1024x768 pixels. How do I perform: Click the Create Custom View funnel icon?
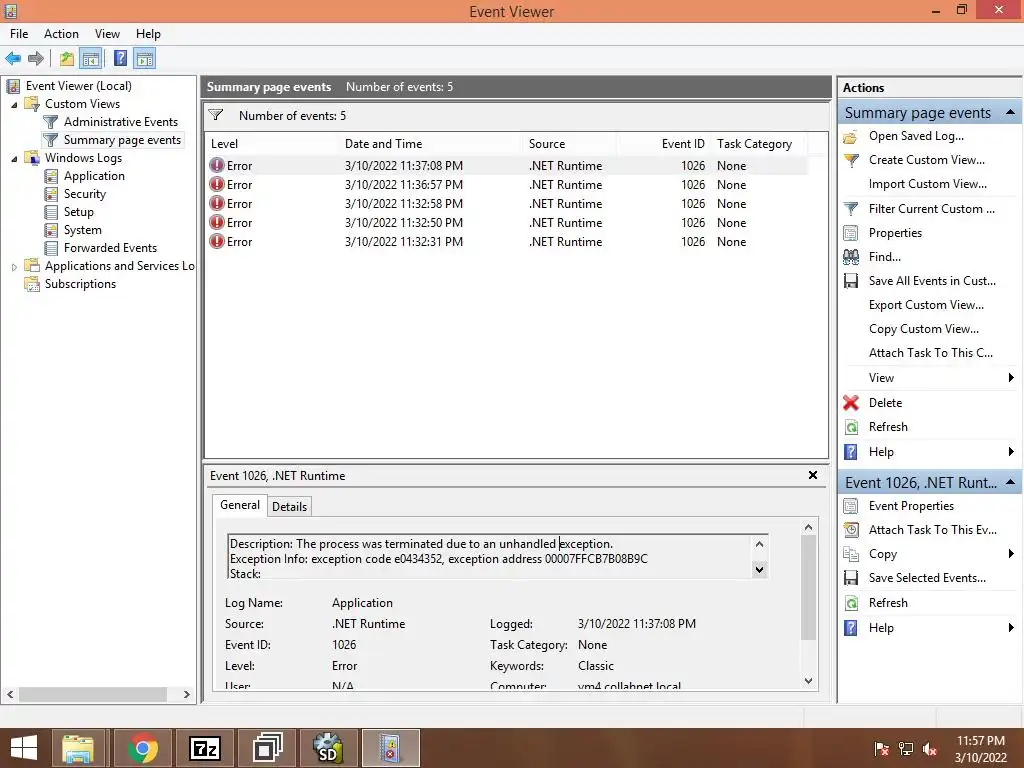point(851,160)
